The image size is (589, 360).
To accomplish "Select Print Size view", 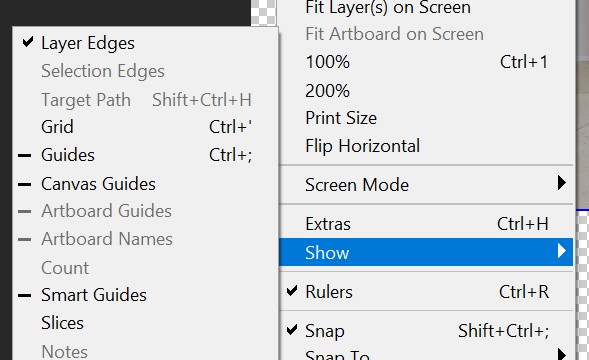I will pyautogui.click(x=426, y=118).
